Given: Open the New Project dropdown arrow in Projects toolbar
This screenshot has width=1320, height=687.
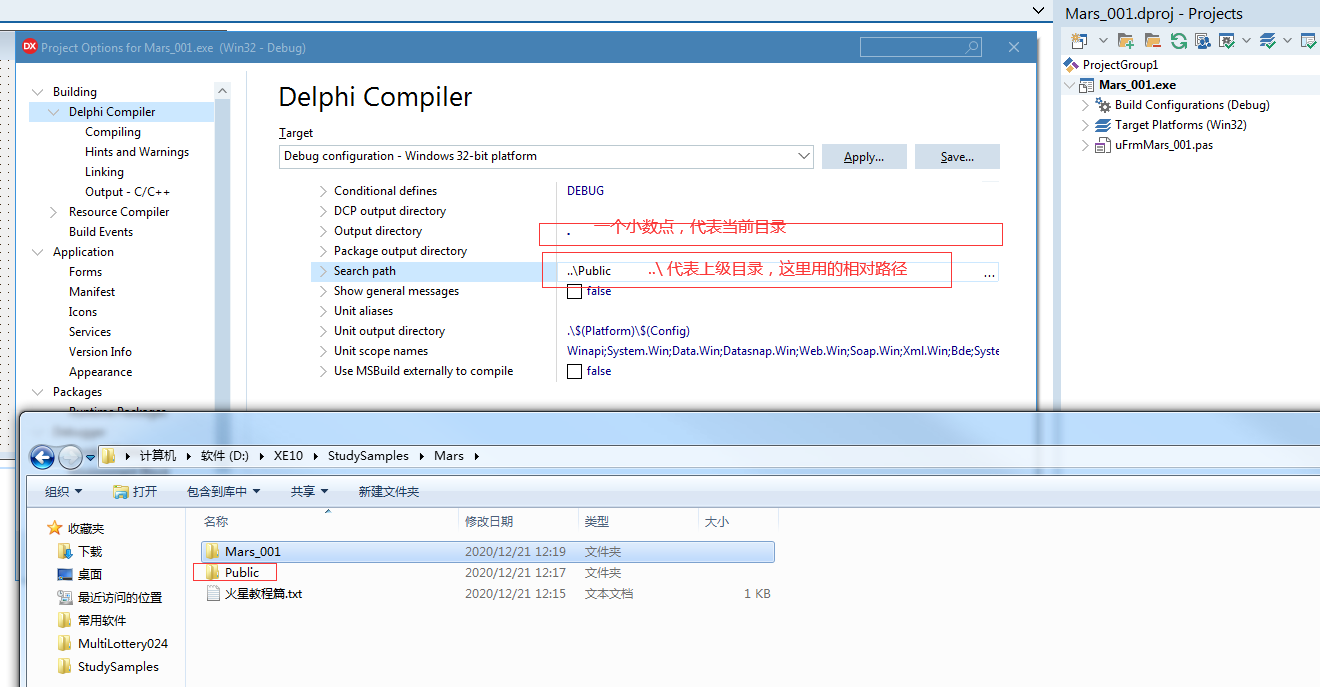Looking at the screenshot, I should (x=1103, y=41).
